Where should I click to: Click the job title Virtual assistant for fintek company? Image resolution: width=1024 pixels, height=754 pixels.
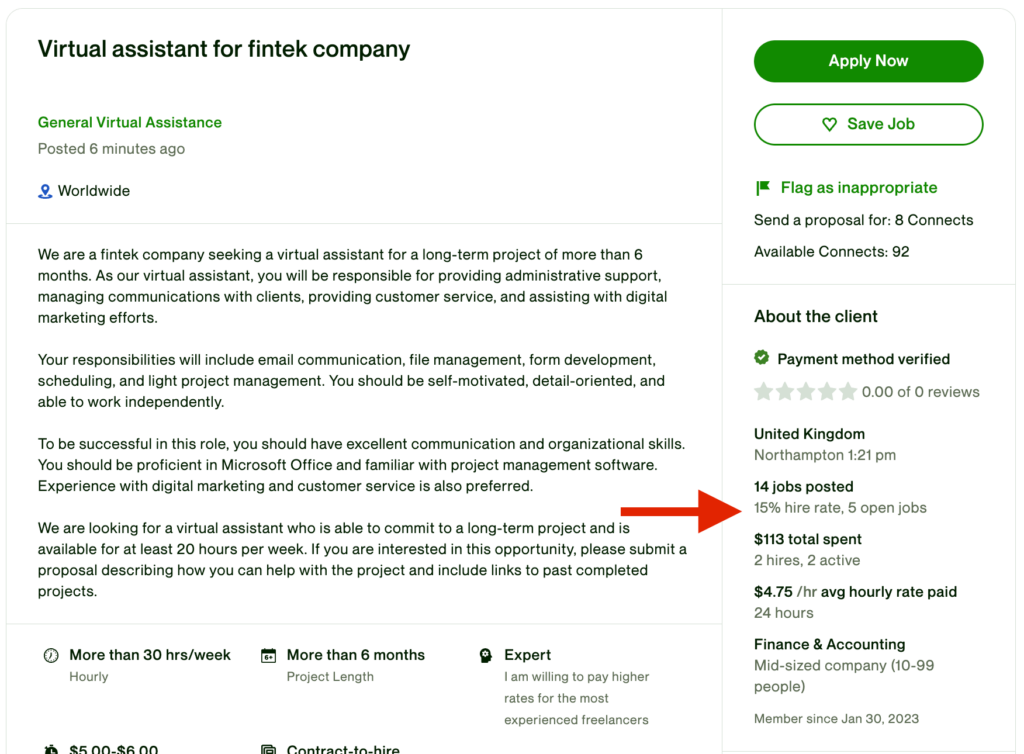tap(224, 48)
